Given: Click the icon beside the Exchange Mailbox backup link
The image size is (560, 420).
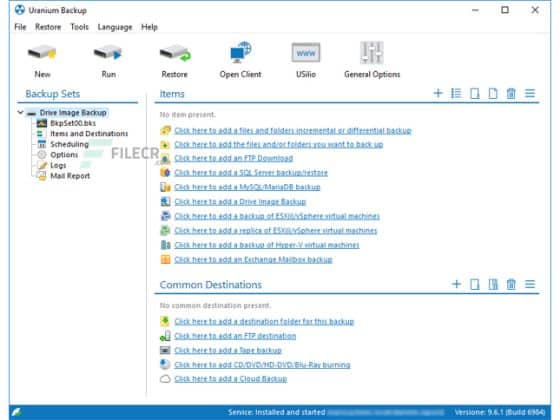Looking at the screenshot, I should pyautogui.click(x=165, y=259).
